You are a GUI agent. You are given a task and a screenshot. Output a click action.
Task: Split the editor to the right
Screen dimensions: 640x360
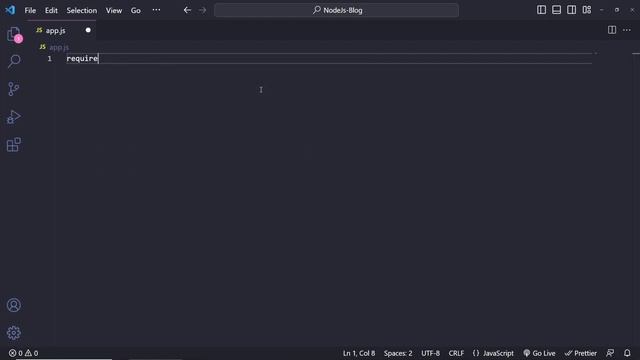(612, 30)
